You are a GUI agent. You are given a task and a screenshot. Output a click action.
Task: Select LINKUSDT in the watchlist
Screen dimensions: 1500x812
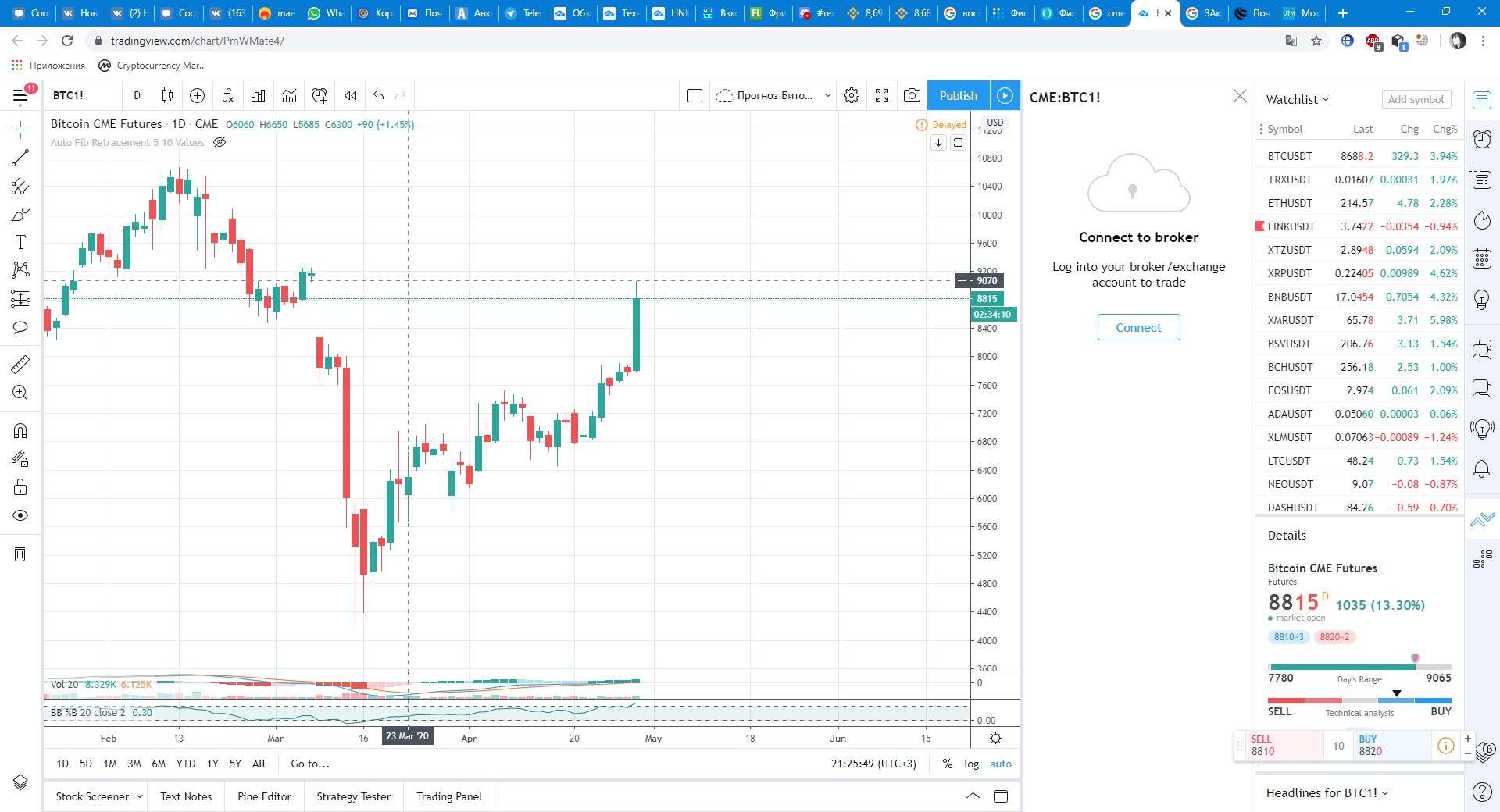coord(1358,226)
